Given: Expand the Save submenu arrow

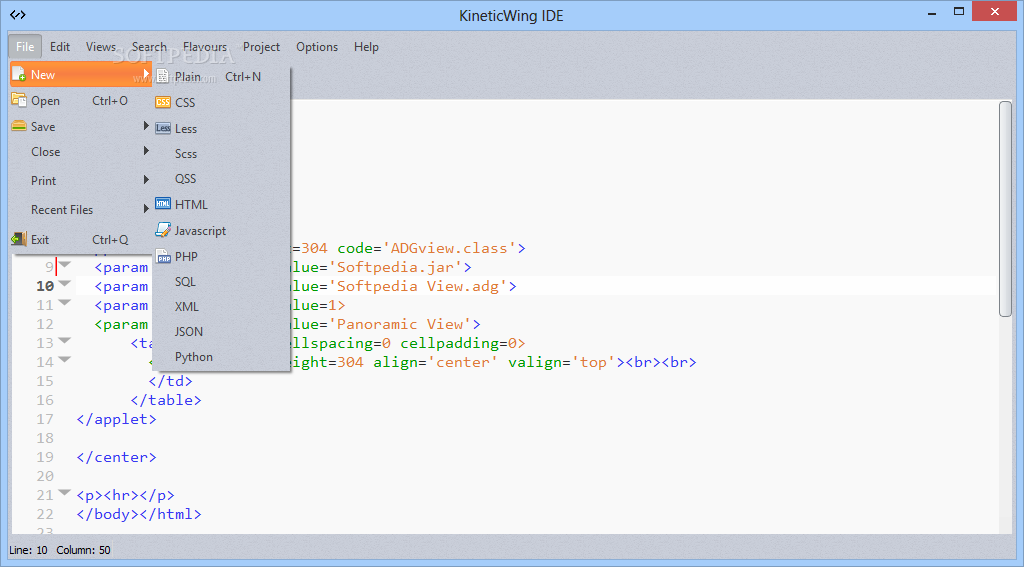Looking at the screenshot, I should 146,125.
